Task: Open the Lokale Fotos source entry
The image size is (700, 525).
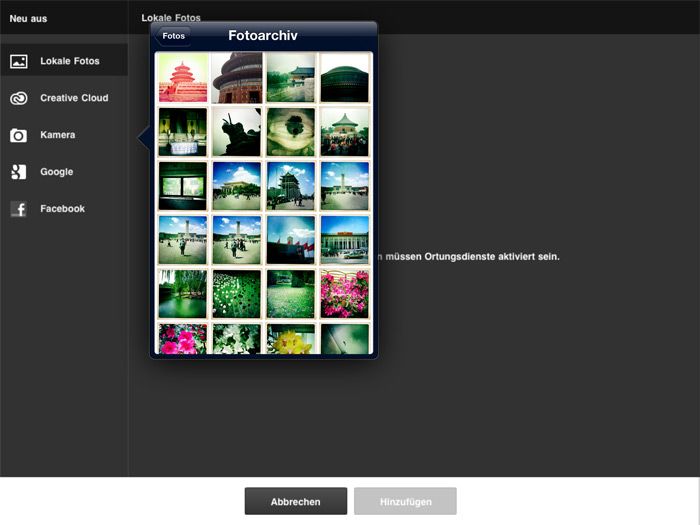Action: pos(70,61)
